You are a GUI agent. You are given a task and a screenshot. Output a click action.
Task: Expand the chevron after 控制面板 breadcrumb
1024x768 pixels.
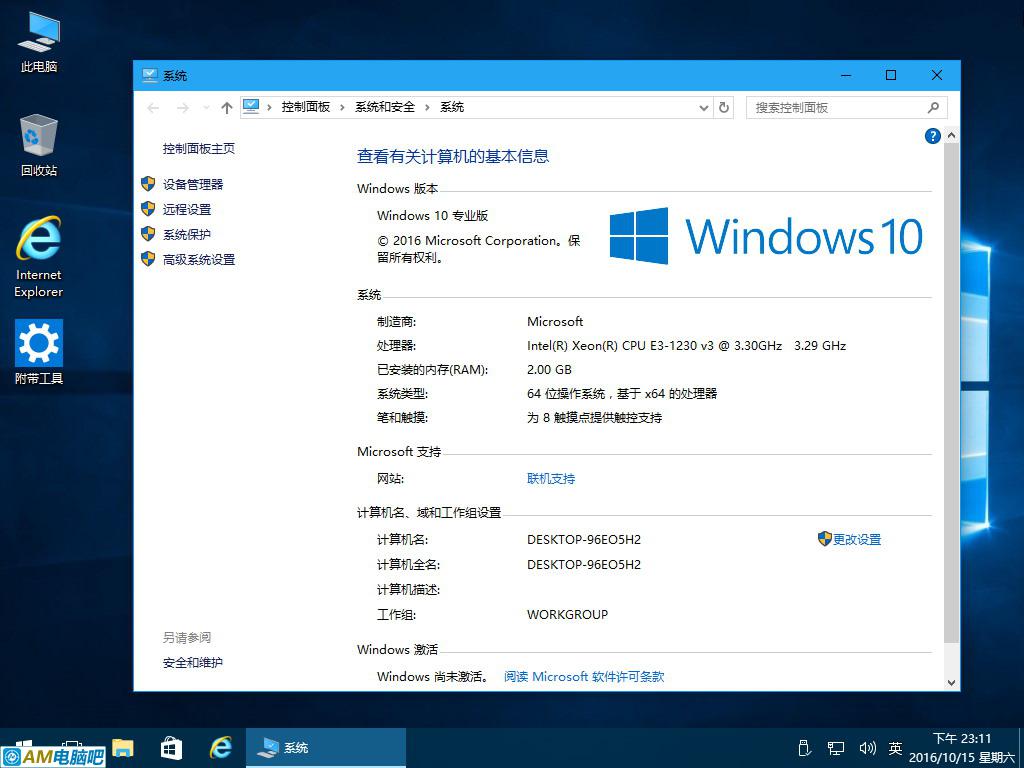342,107
